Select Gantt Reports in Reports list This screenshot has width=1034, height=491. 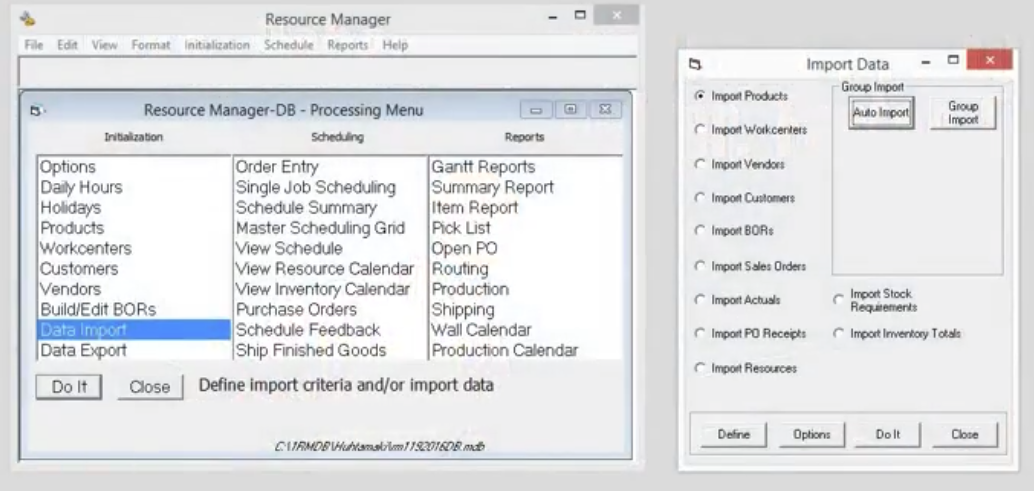click(483, 167)
